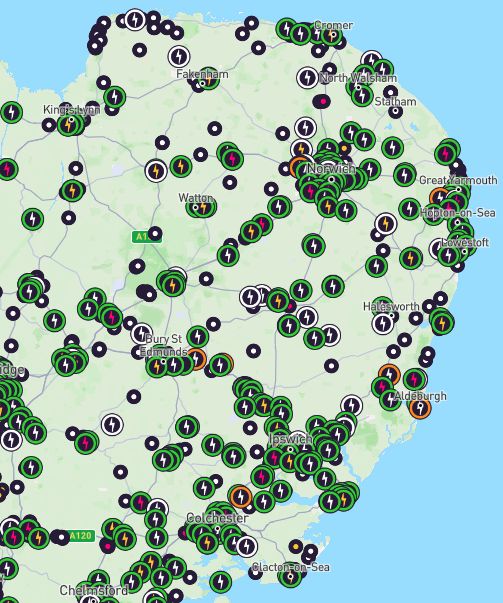Select white-ringed charger northwest of Aldeburgh
503x603 pixels.
(x=351, y=405)
